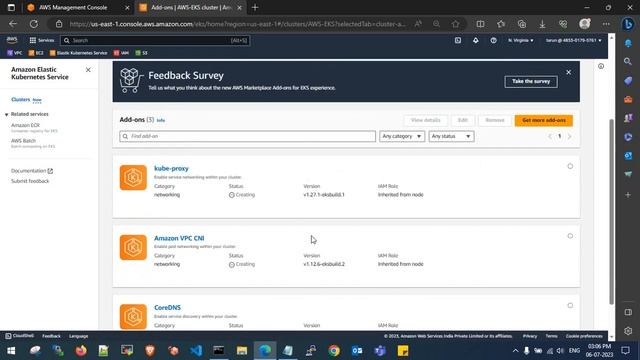Open the Any category filter dropdown
Image resolution: width=640 pixels, height=360 pixels.
[x=402, y=136]
